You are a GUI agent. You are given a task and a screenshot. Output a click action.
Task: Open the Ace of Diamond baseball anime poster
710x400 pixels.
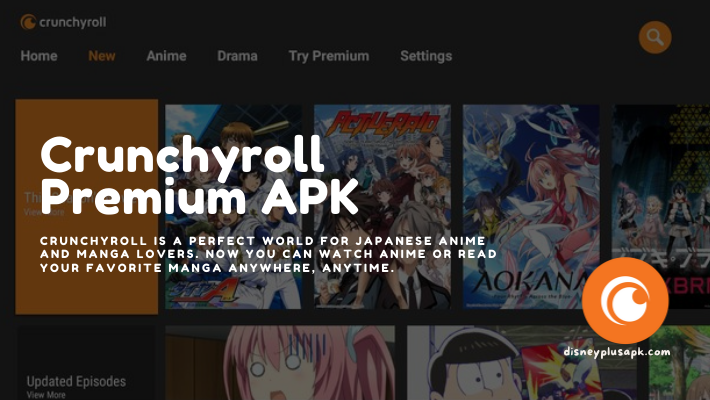pyautogui.click(x=233, y=207)
